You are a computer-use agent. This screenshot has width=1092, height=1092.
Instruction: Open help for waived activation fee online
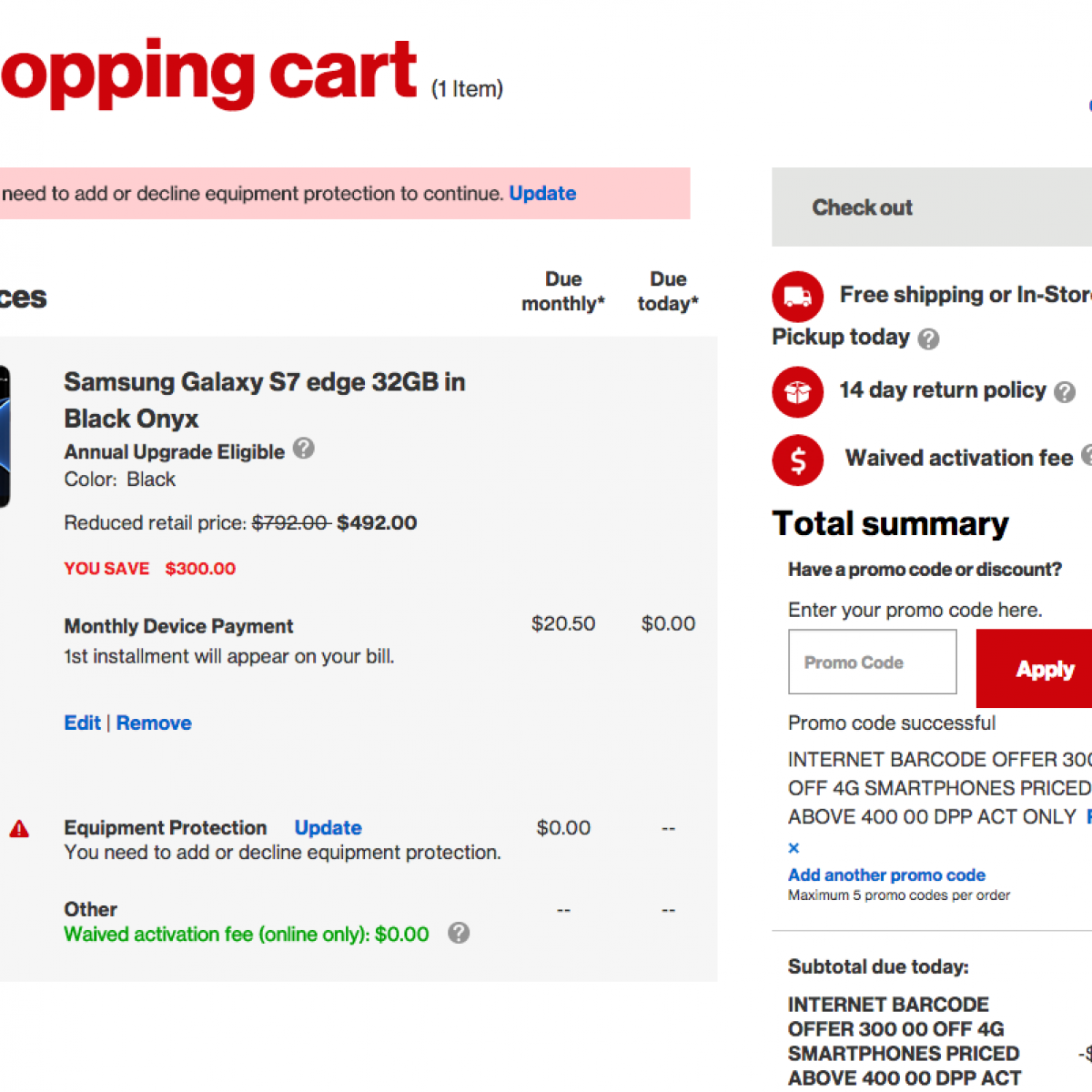[x=459, y=933]
